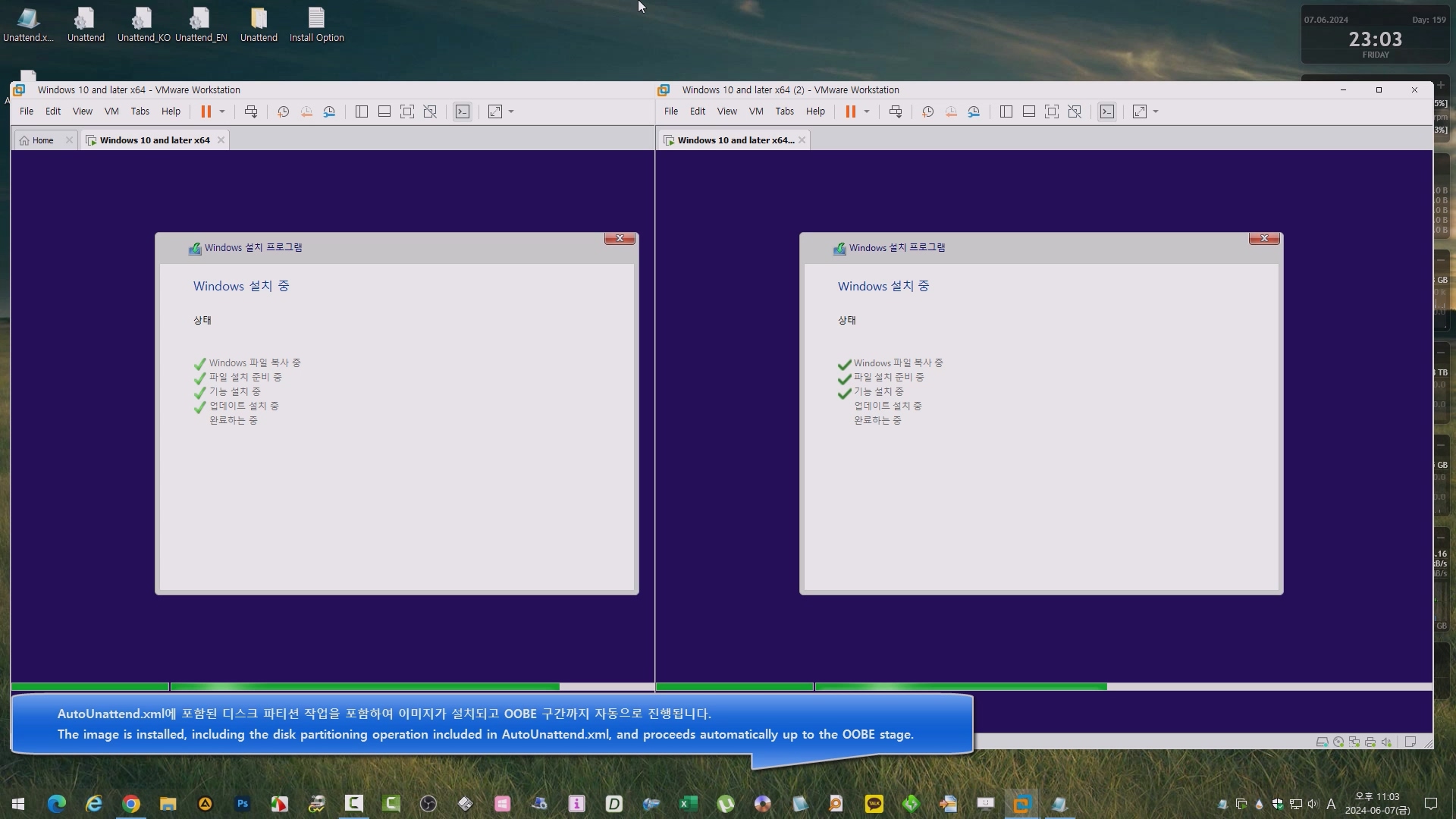Viewport: 1456px width, 819px height.
Task: Launch Microsoft Edge from taskbar
Action: (57, 804)
